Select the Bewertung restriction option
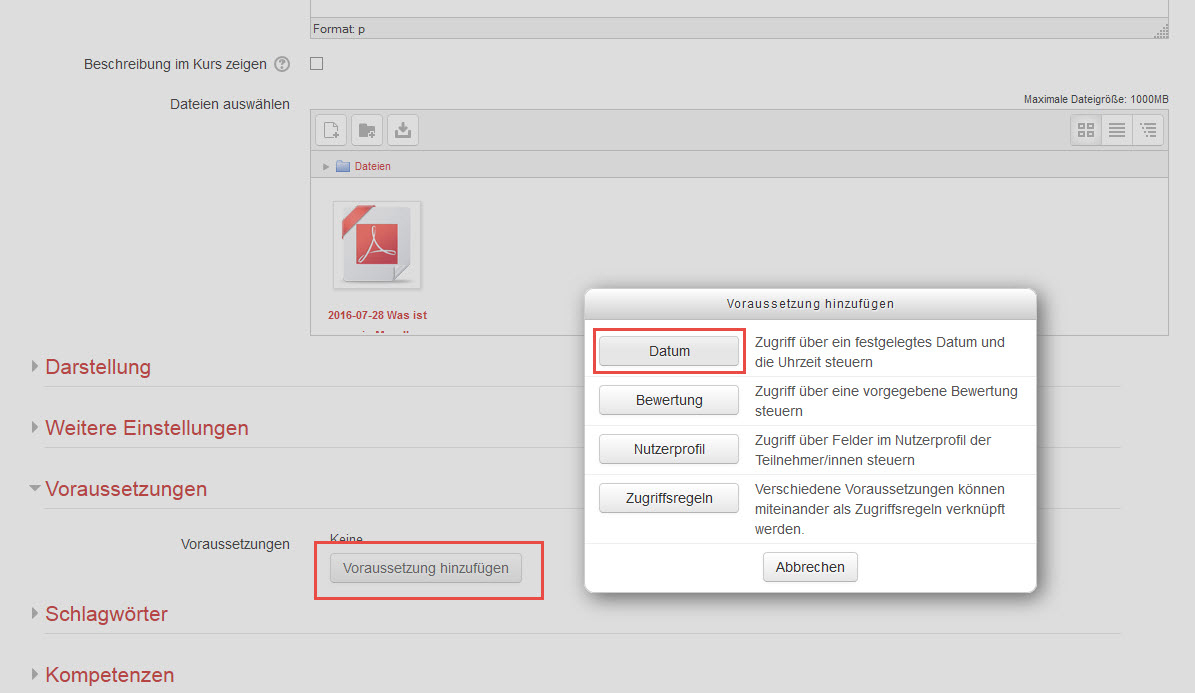1195x693 pixels. click(669, 400)
